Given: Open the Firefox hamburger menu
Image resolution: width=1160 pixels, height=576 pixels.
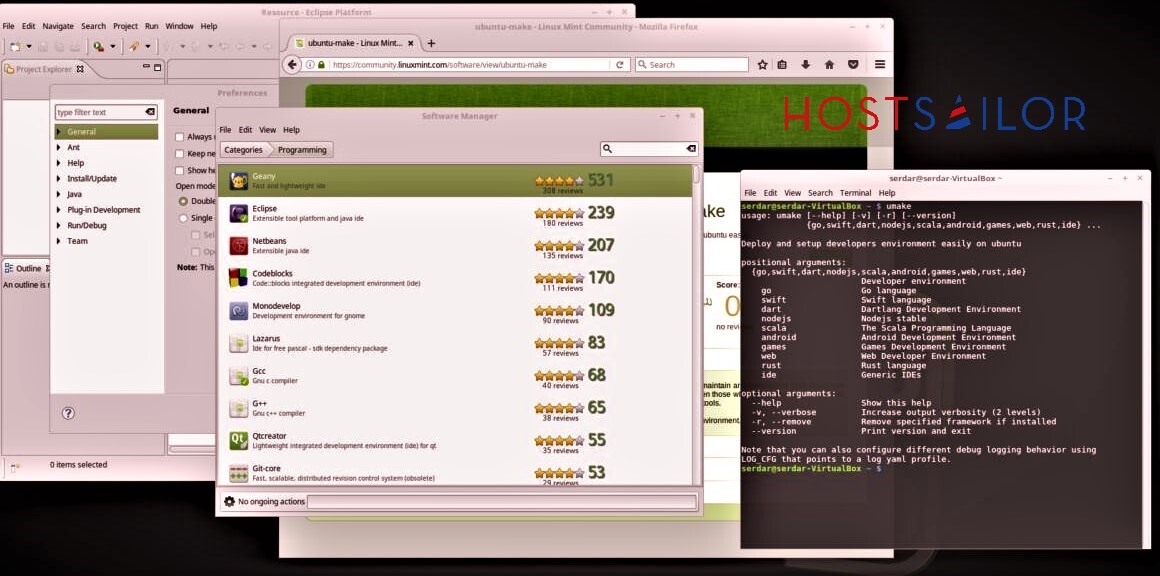Looking at the screenshot, I should (880, 65).
